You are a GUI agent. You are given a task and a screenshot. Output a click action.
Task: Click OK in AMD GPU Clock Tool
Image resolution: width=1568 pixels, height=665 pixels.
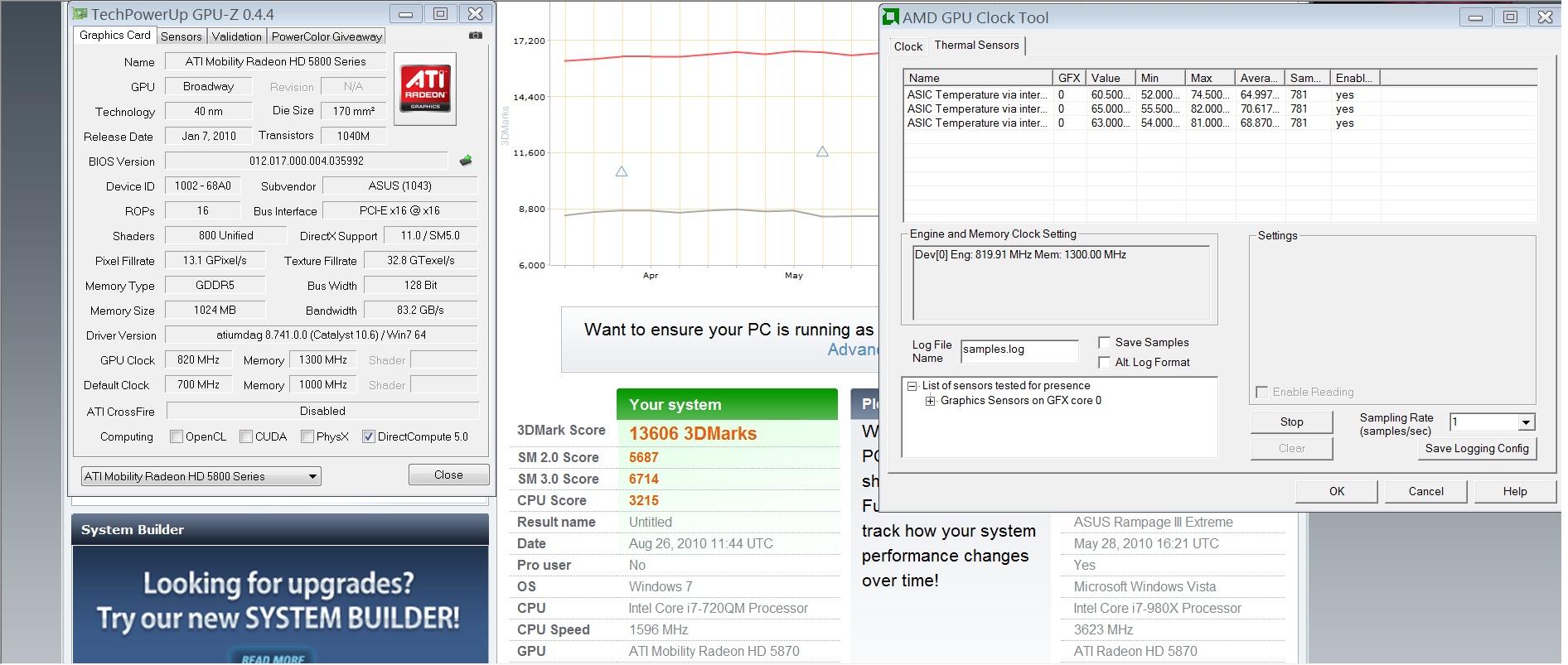coord(1337,491)
